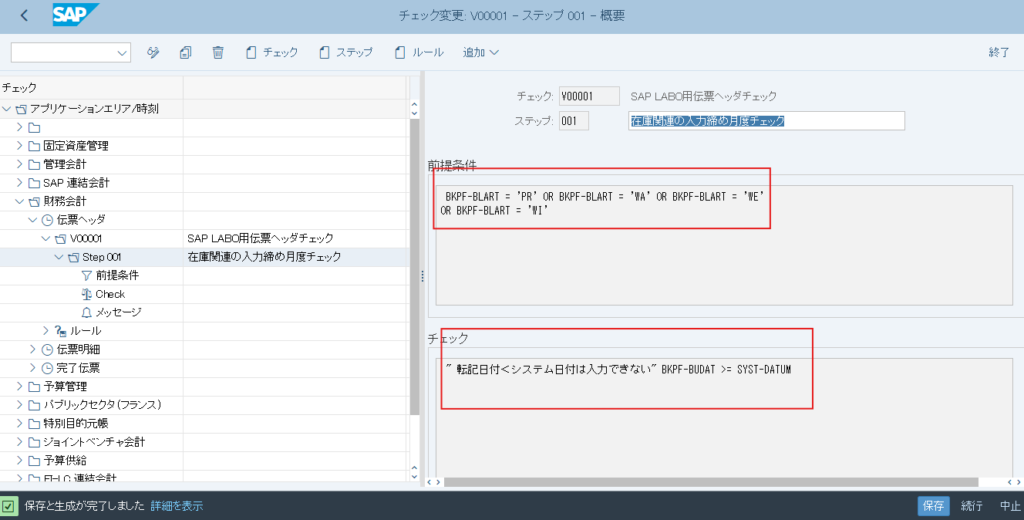Collapse the V00001 node
Image resolution: width=1024 pixels, height=520 pixels.
tap(46, 238)
